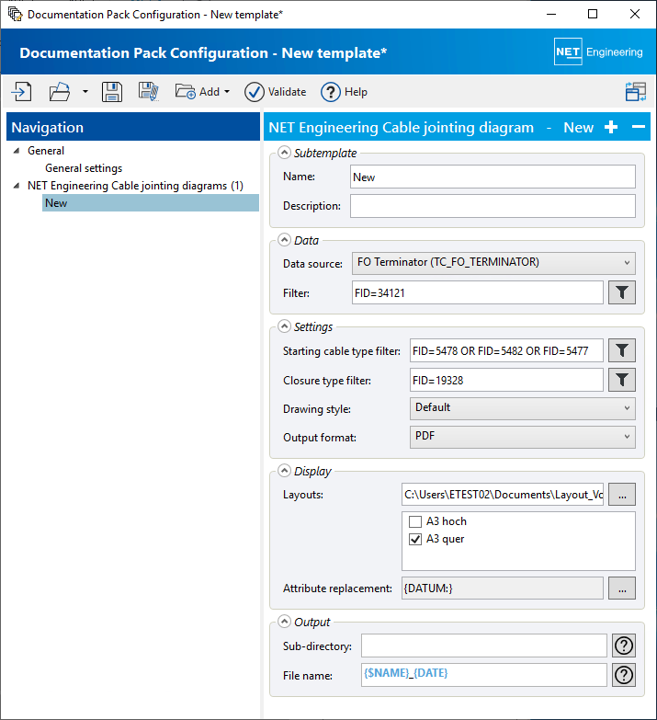
Task: Minimize the Documentation Pack Configuration window
Action: (551, 14)
